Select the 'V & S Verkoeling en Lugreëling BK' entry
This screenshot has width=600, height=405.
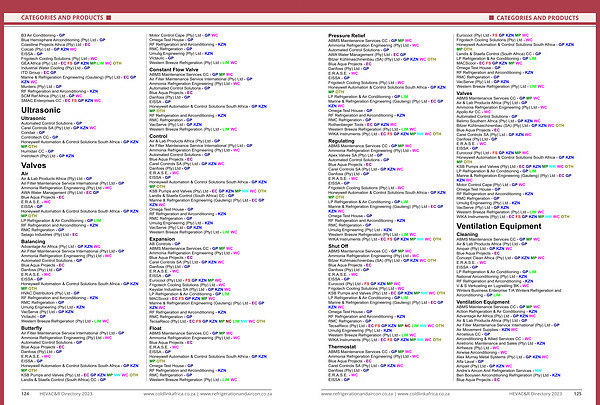click(493, 286)
